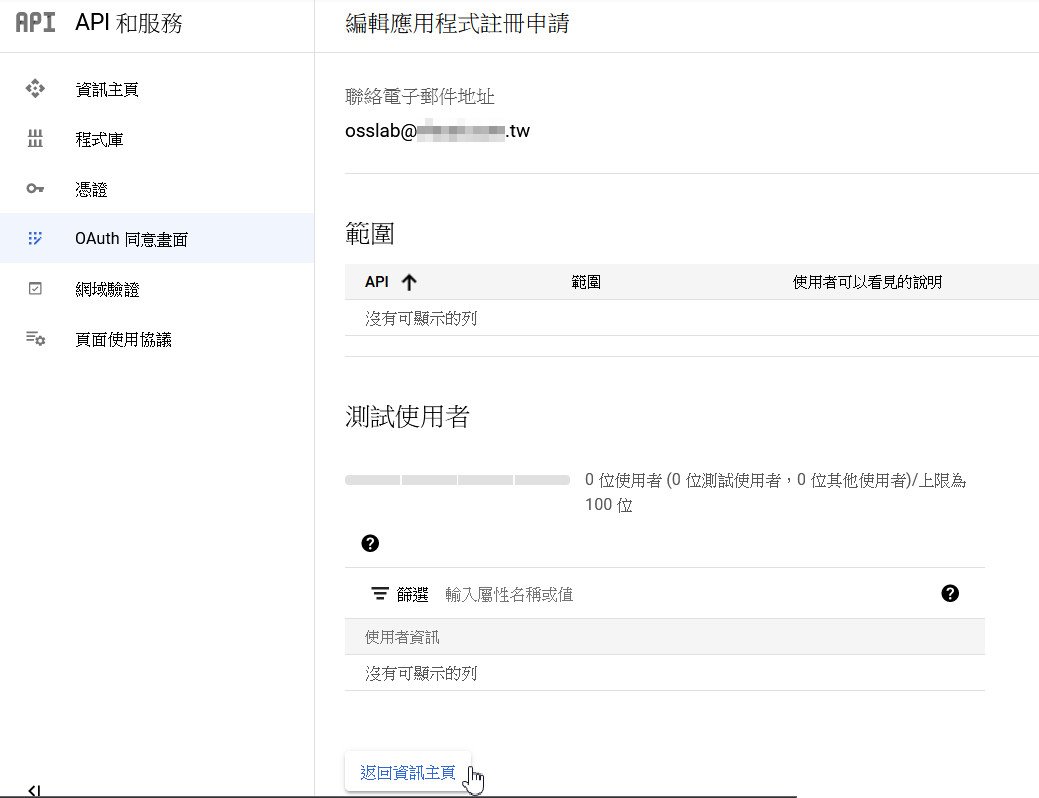Open 資訊主頁 in sidebar
This screenshot has width=1039, height=798.
tap(107, 89)
